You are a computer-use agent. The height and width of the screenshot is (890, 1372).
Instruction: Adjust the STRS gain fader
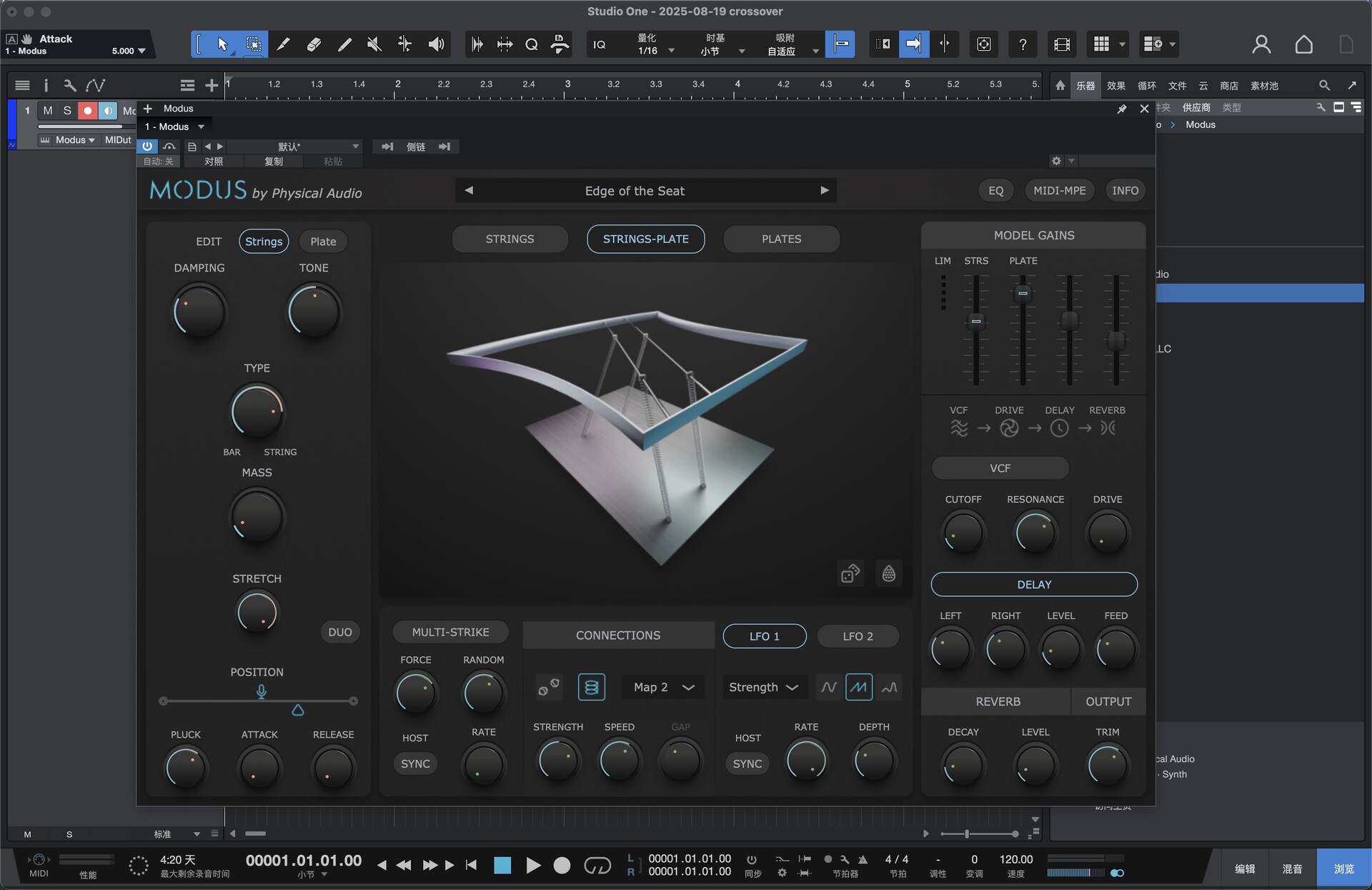(975, 321)
